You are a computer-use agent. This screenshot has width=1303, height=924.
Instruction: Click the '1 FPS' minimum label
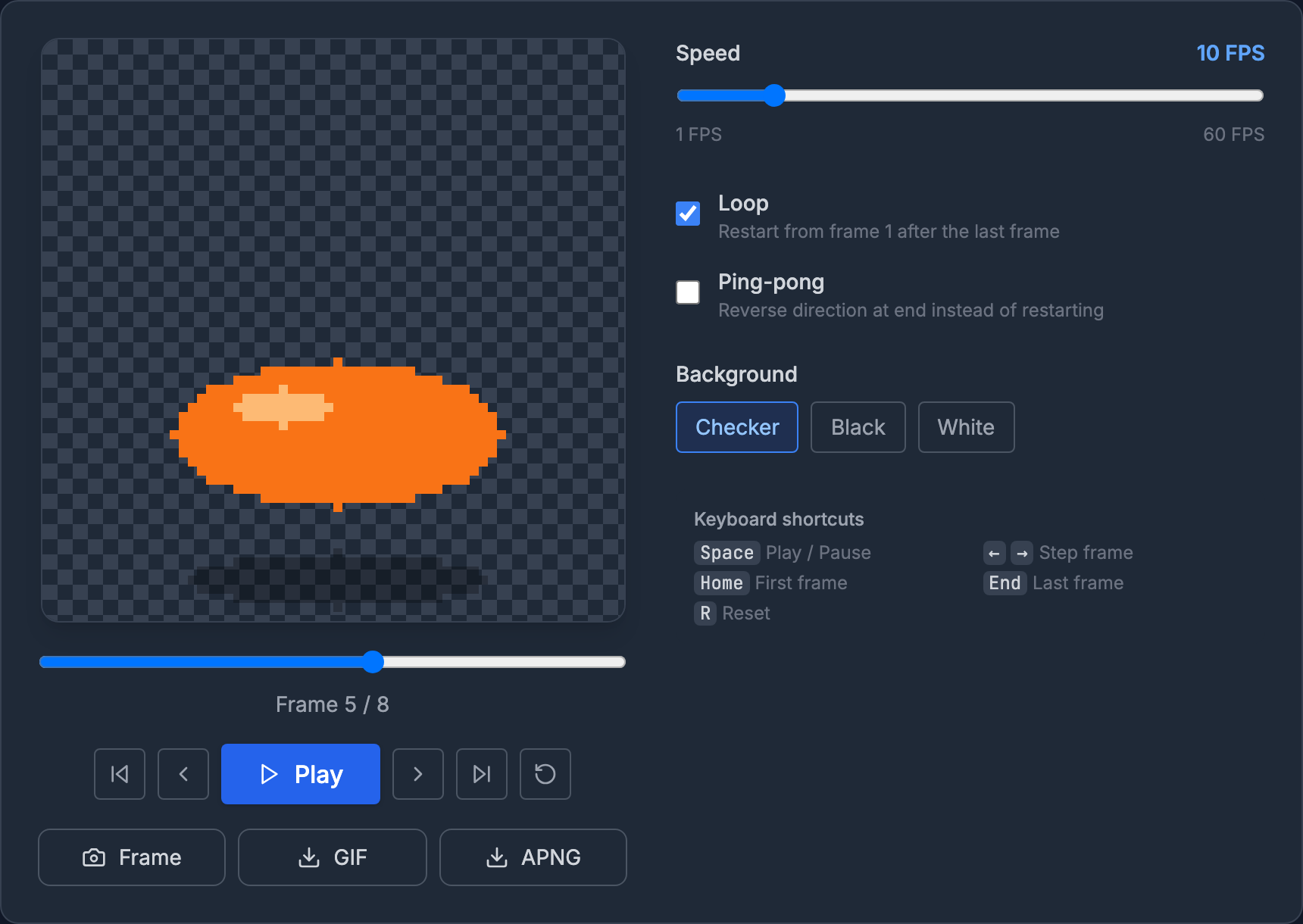[x=698, y=135]
